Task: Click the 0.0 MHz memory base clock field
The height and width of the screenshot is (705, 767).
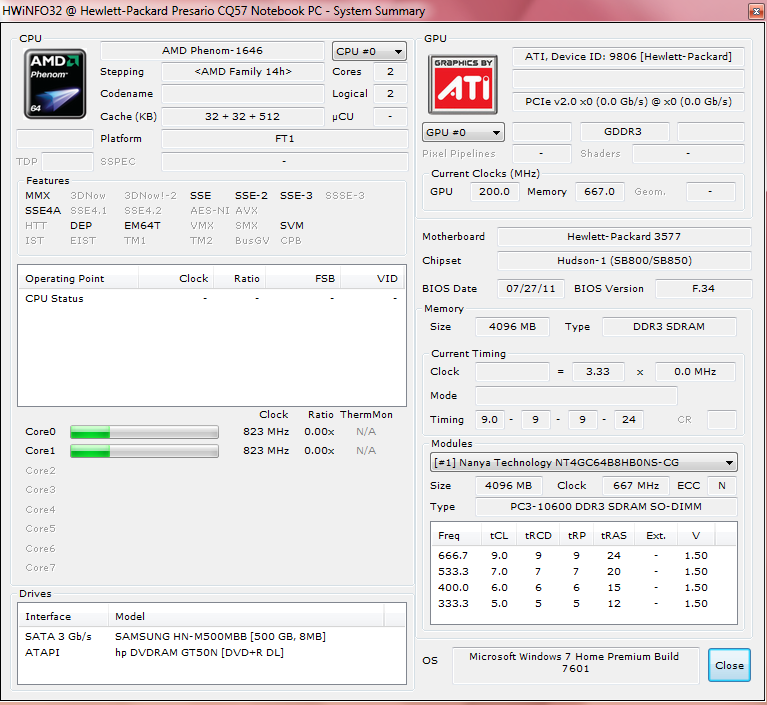Action: tap(695, 372)
